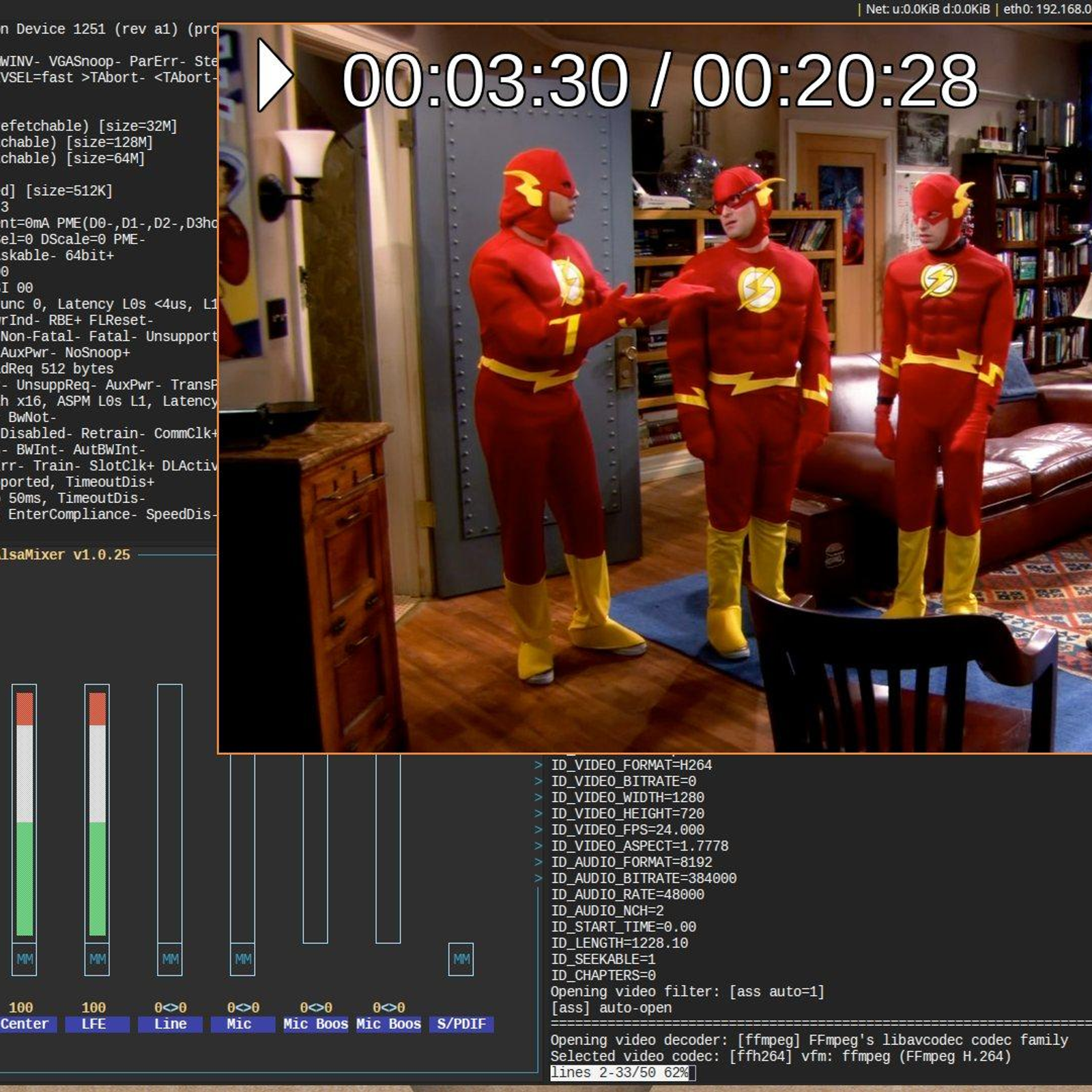Viewport: 1092px width, 1092px height.
Task: Click the Big Bang Theory video frame in mplayer
Action: 655,389
